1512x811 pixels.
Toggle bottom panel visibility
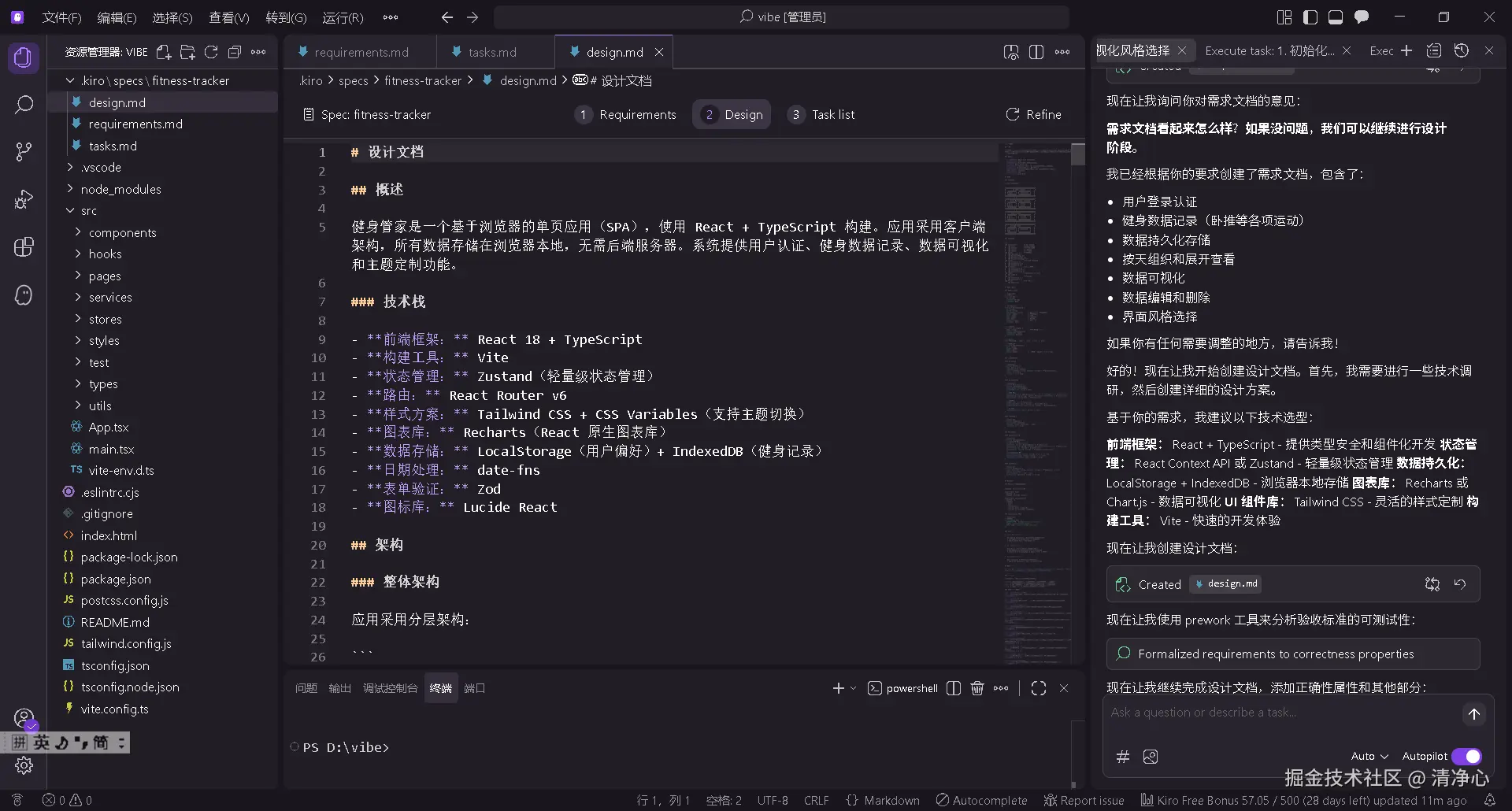(x=1336, y=17)
